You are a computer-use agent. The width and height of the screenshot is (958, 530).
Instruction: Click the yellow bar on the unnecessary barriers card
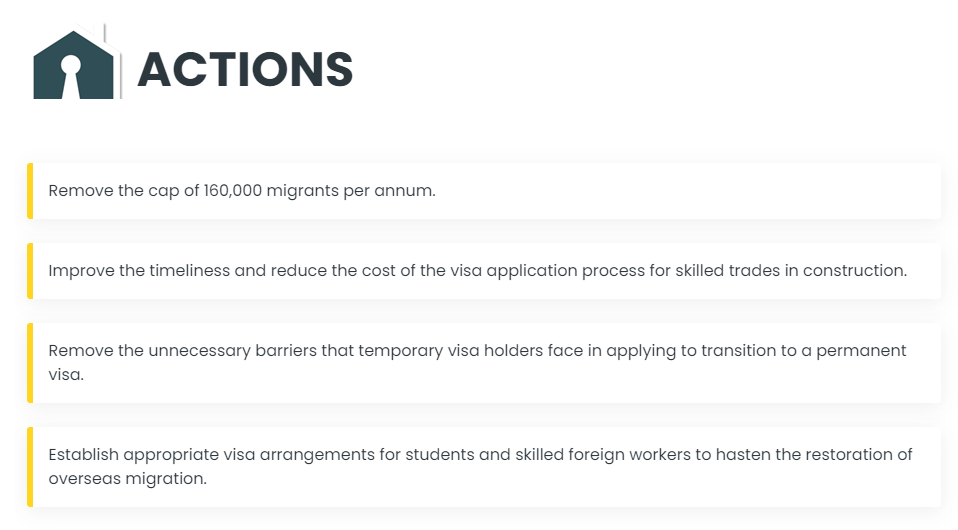point(30,362)
